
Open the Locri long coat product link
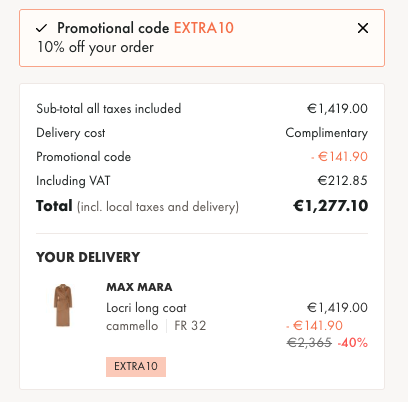pos(146,308)
